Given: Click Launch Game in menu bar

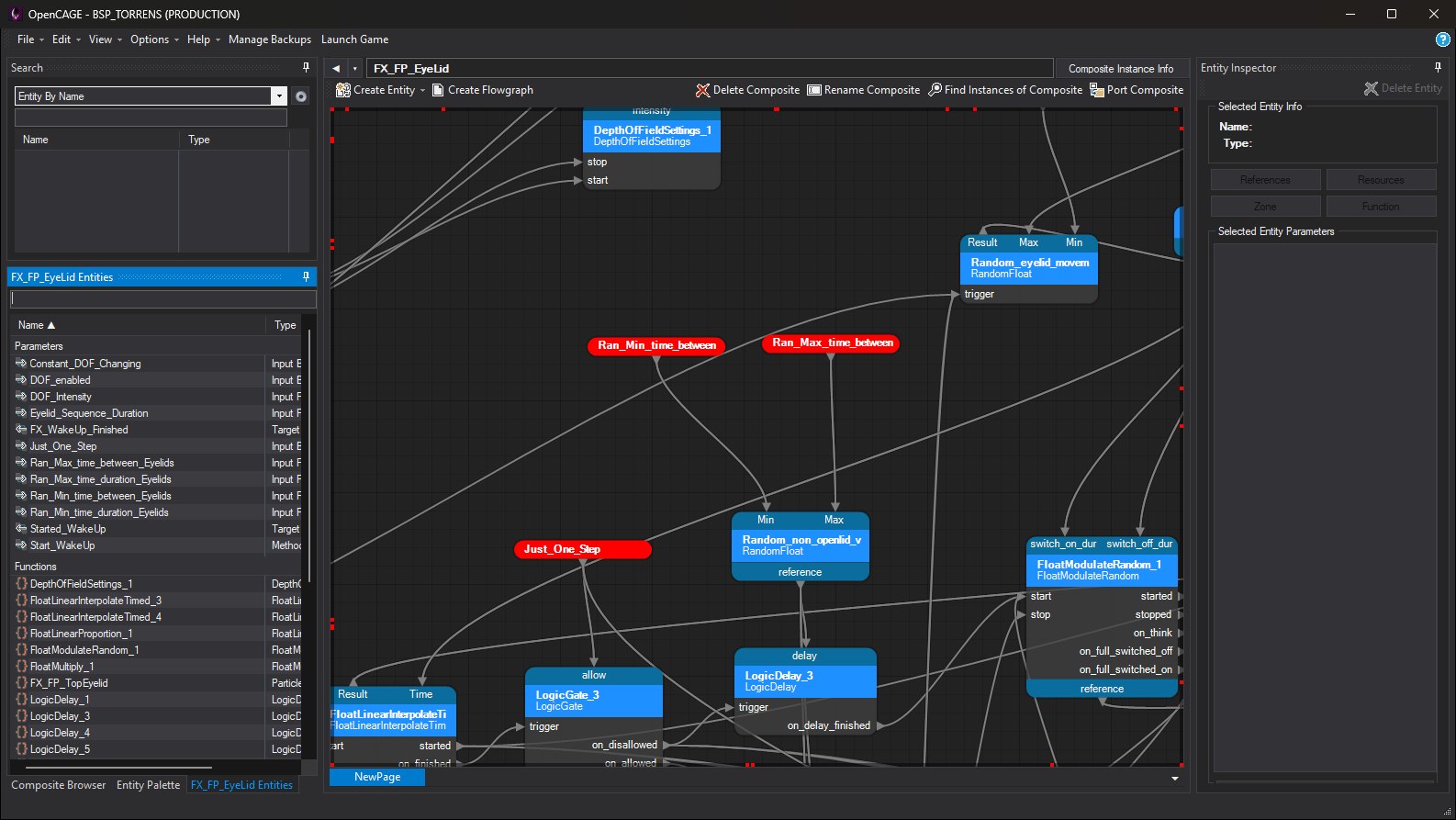Looking at the screenshot, I should (354, 39).
